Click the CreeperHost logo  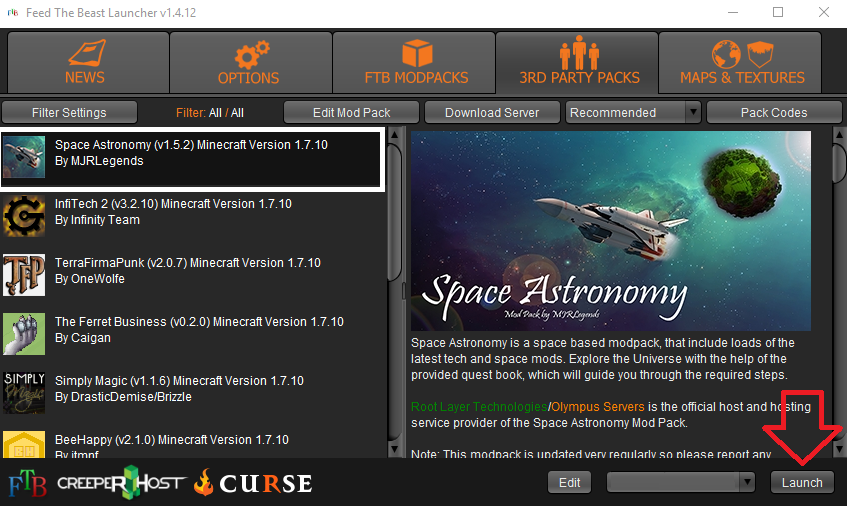pyautogui.click(x=122, y=482)
